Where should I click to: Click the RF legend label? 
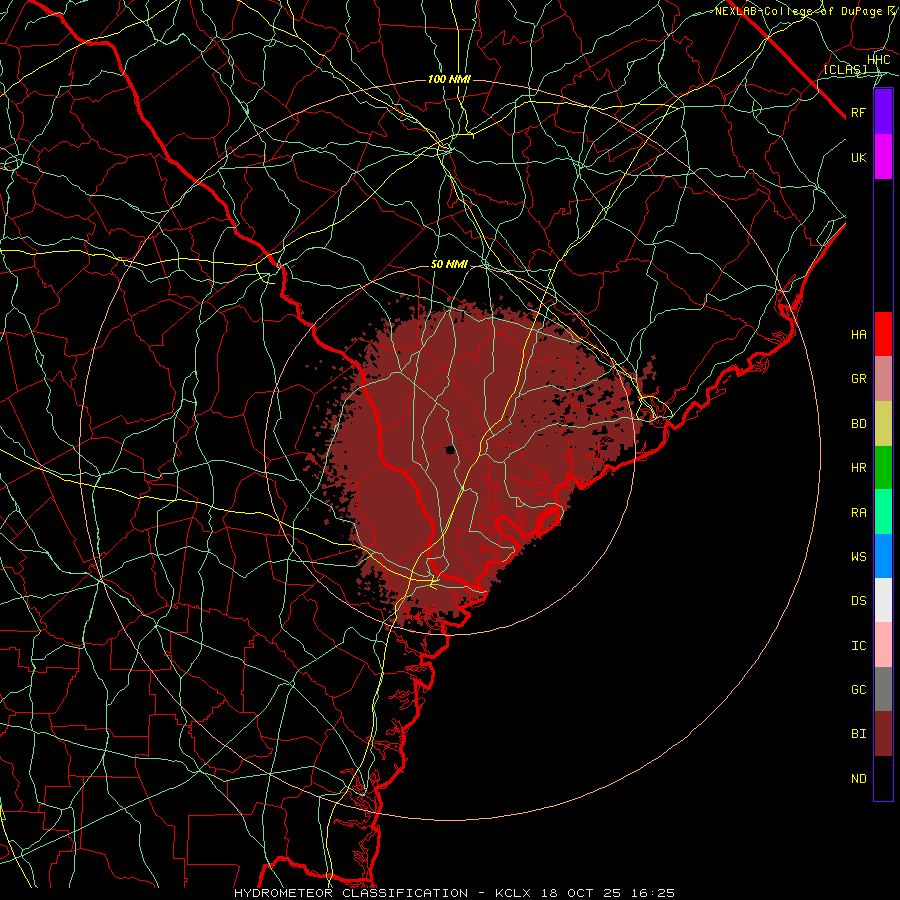(858, 112)
